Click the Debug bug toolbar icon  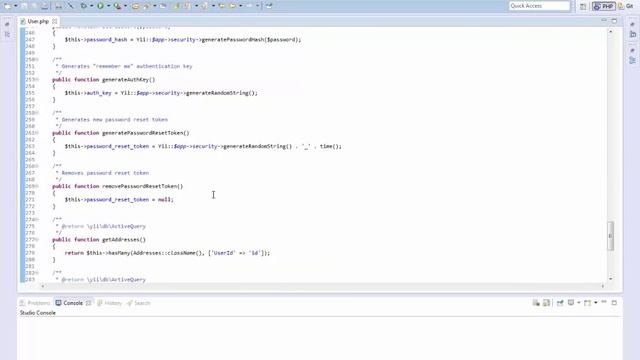click(83, 6)
